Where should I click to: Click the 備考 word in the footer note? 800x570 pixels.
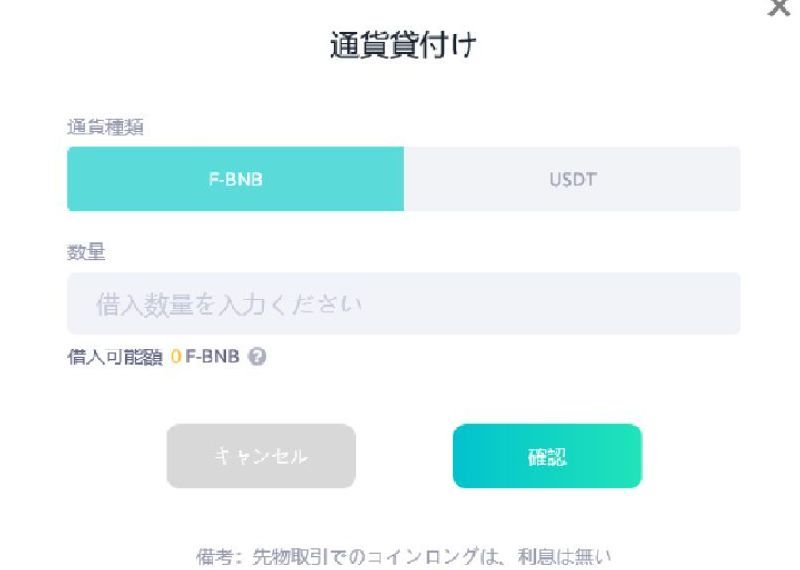(214, 556)
